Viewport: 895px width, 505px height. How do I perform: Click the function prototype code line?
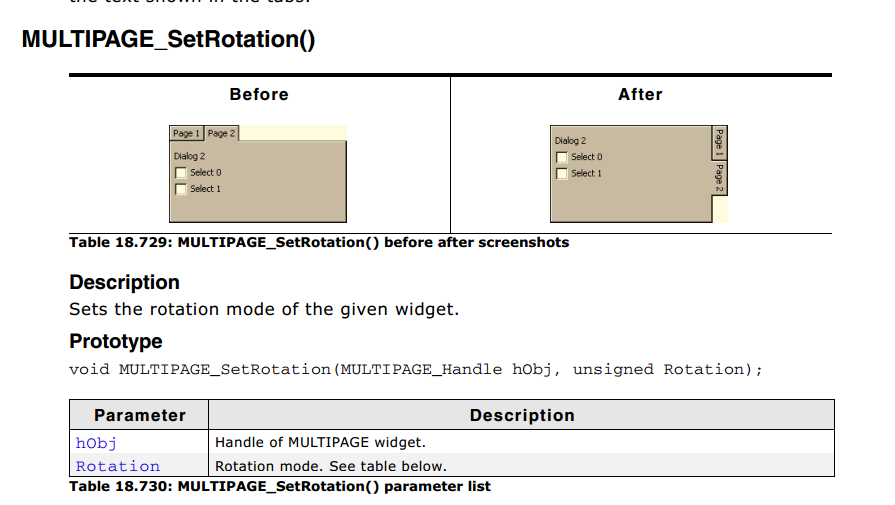tap(416, 370)
